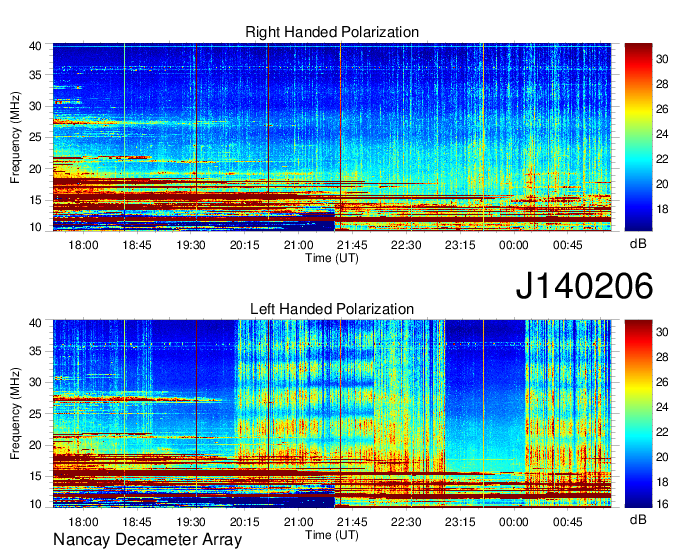Viewport: 680px width, 552px height.
Task: Click the Left Handed Polarization plot title
Action: [332, 309]
